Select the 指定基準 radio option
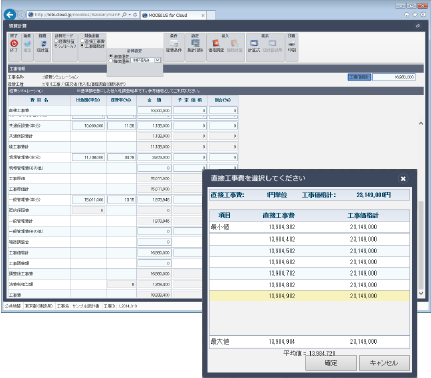This screenshot has height=378, width=431. coord(111,61)
